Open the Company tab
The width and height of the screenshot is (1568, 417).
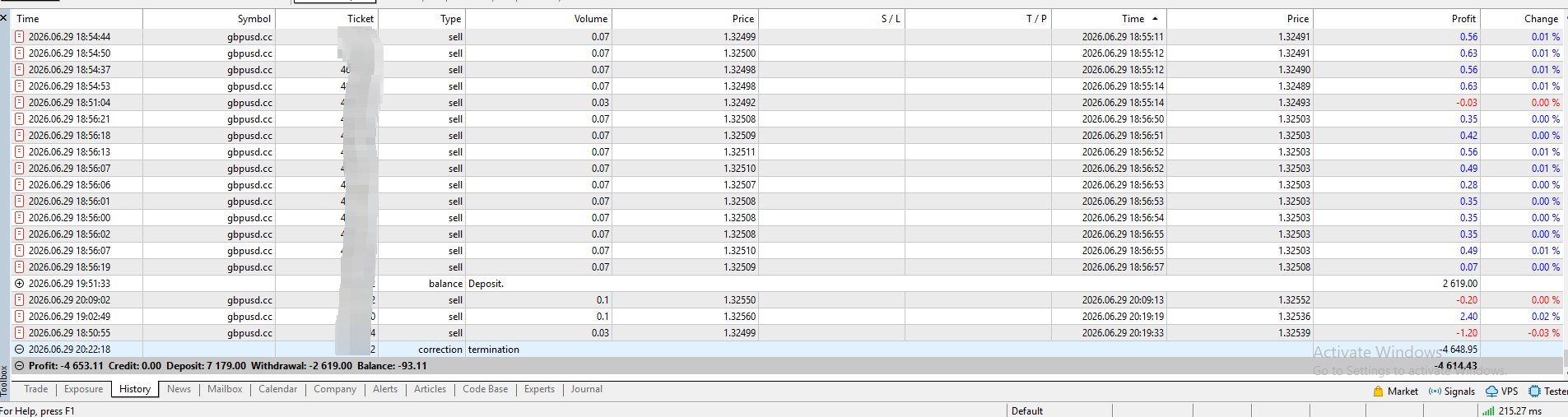tap(335, 389)
